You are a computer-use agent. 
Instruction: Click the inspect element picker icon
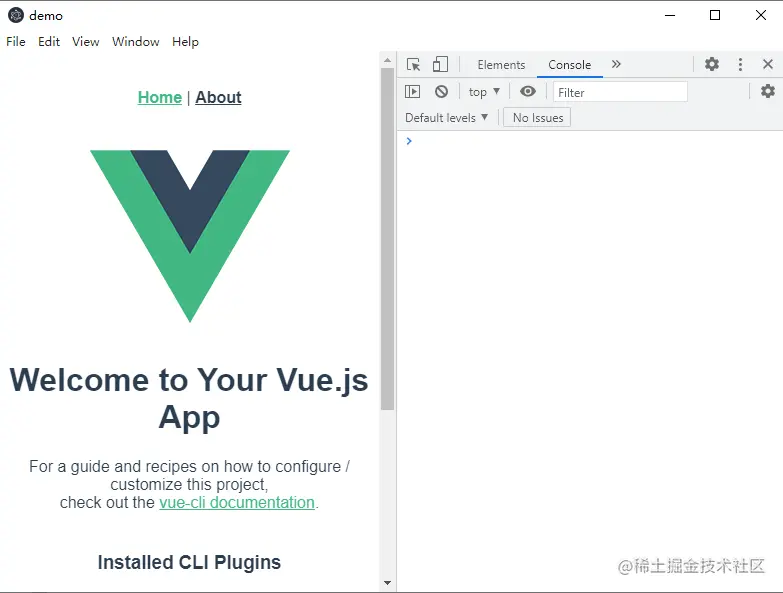413,64
